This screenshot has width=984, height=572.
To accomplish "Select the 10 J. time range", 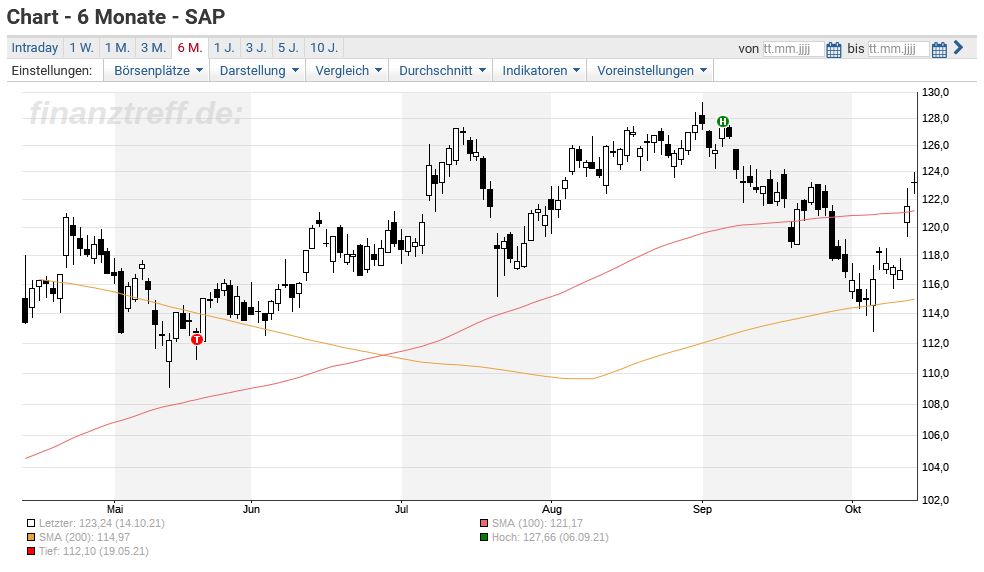I will pyautogui.click(x=324, y=48).
